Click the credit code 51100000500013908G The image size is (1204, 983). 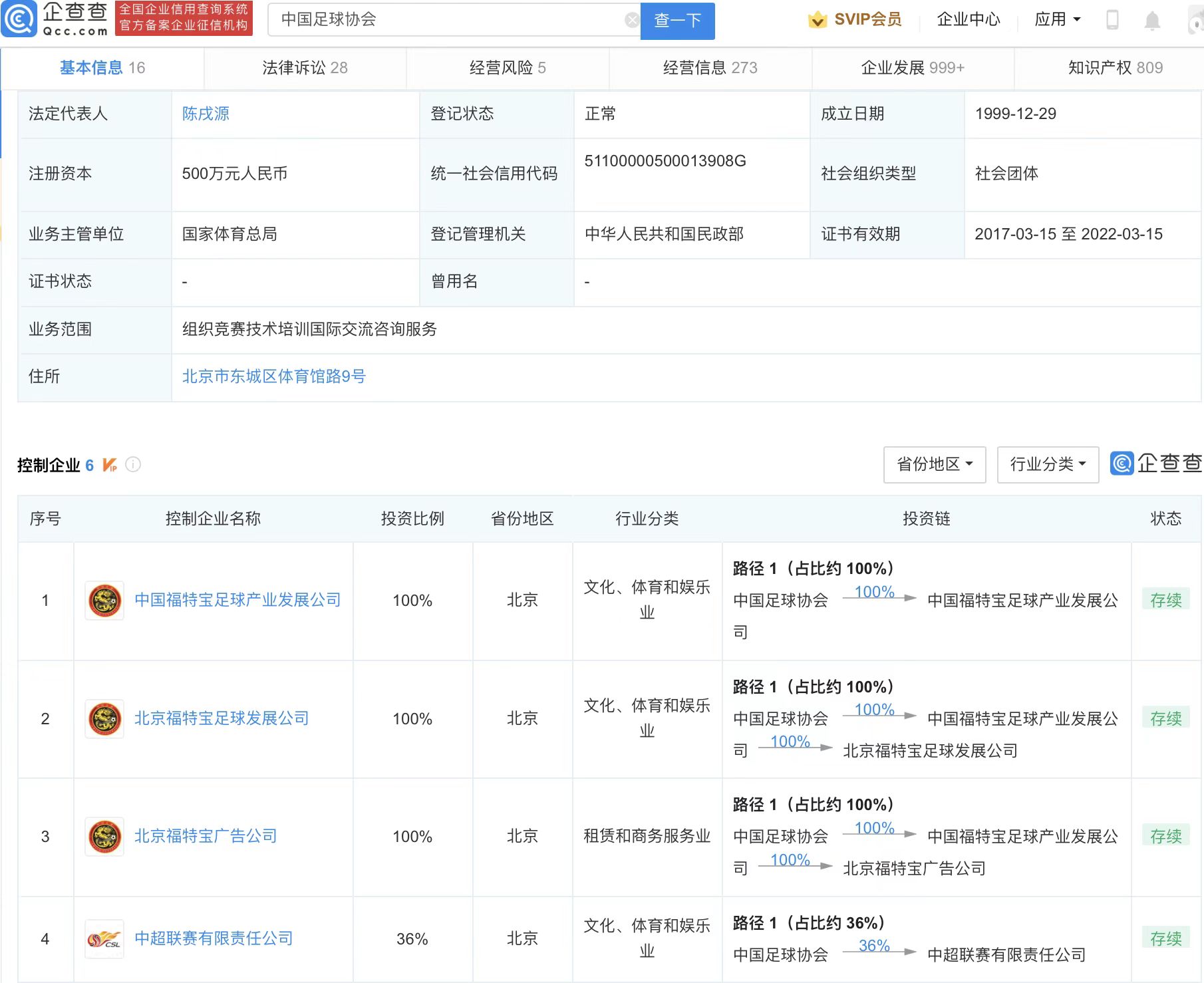click(665, 161)
